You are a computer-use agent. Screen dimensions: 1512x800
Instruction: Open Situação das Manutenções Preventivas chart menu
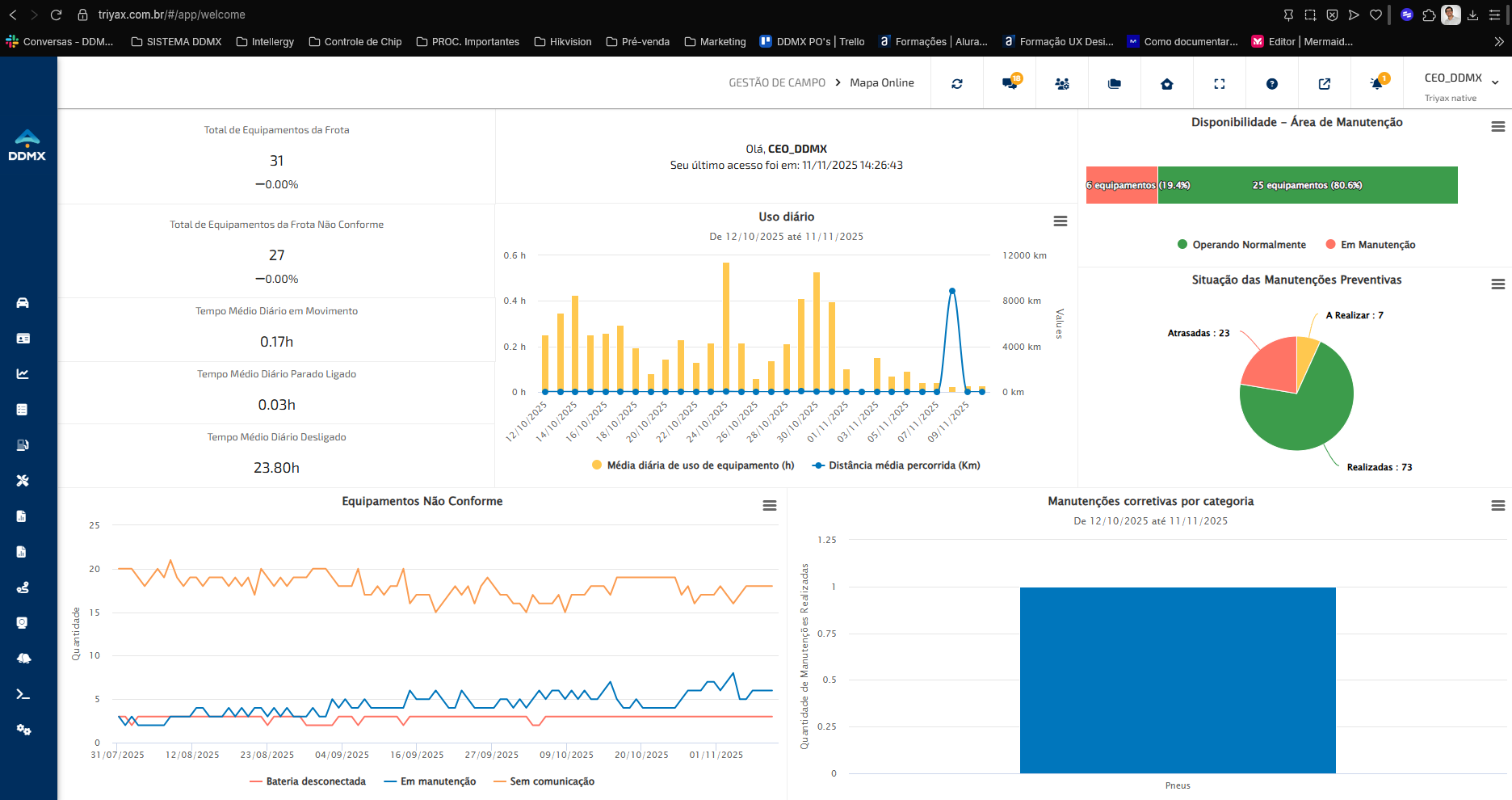point(1497,284)
